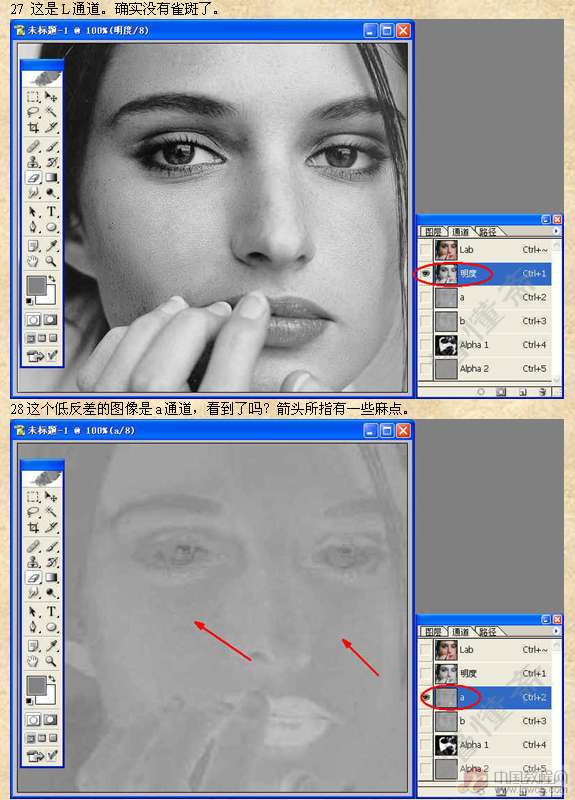Screen dimensions: 575x800
Task: Hide the 明度 channel eye where 明度 is highlighted
Action: click(x=425, y=274)
